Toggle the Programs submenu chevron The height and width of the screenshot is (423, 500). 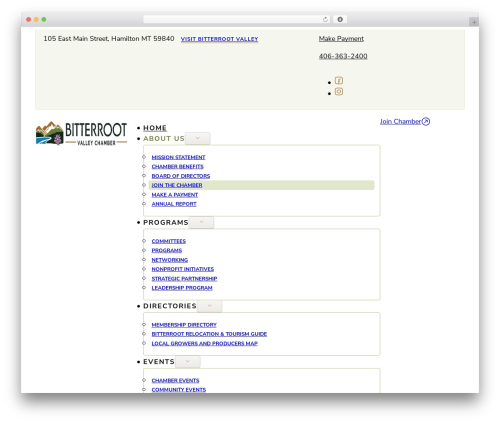[201, 222]
